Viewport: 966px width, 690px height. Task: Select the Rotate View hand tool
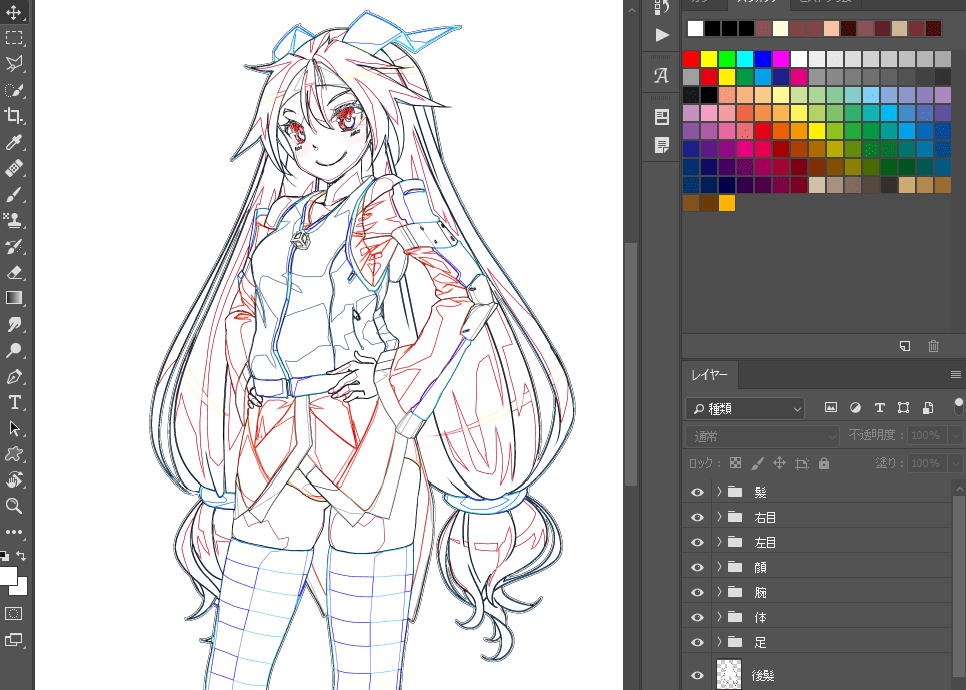(x=14, y=480)
